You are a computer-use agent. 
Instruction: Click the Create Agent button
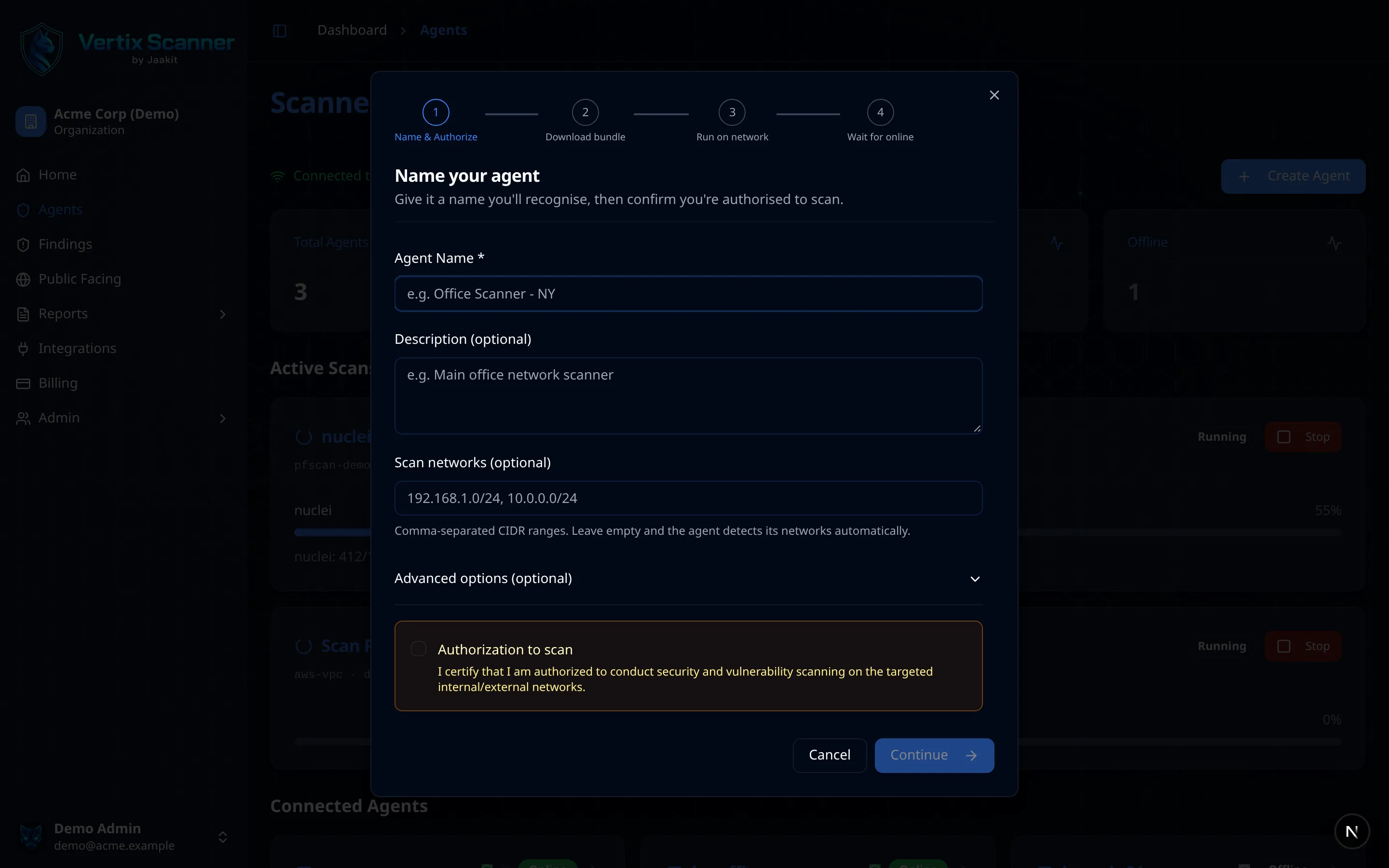[x=1293, y=176]
